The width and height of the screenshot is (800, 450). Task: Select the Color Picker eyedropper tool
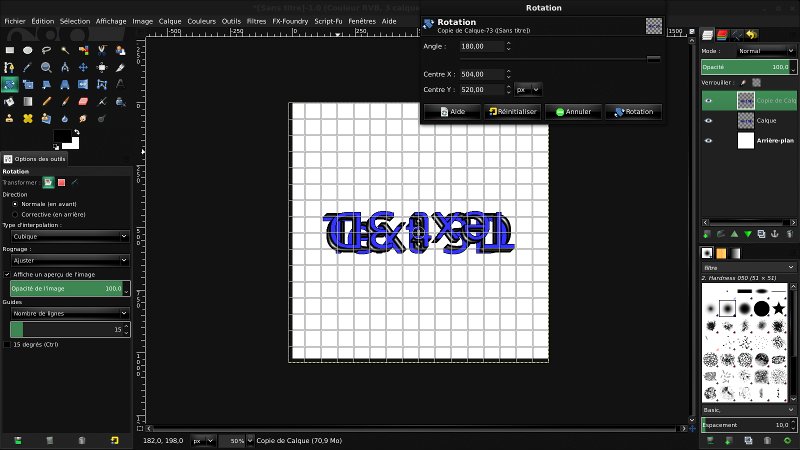coord(28,67)
